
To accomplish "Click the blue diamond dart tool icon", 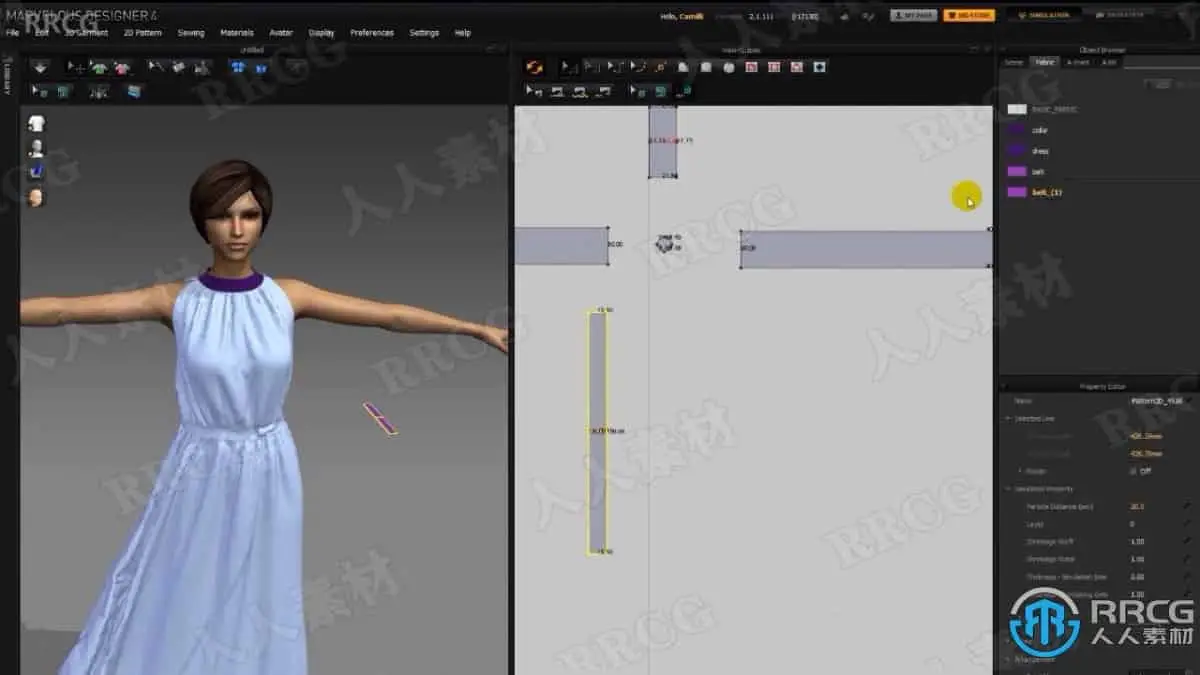I will 820,67.
